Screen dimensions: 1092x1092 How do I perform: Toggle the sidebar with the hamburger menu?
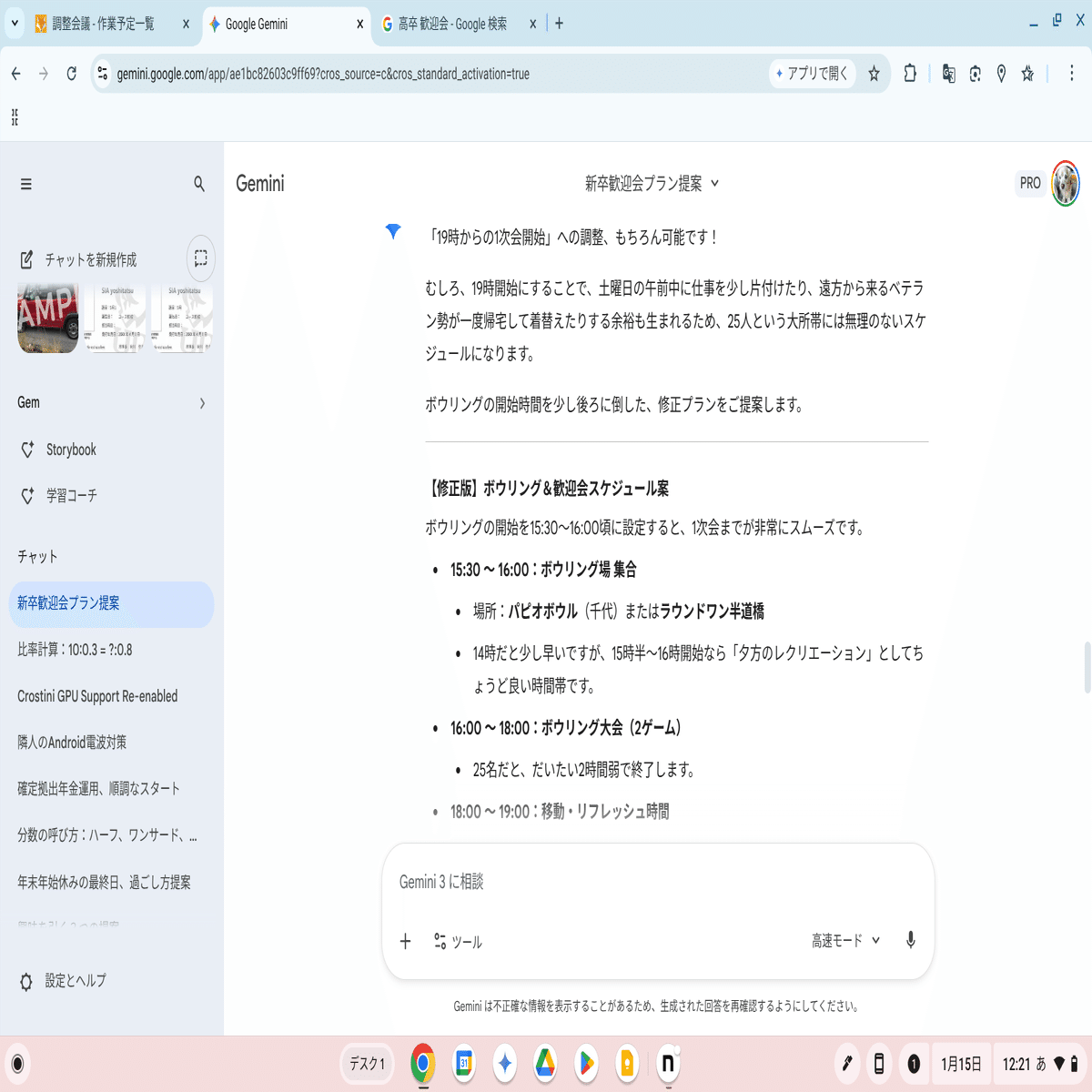pyautogui.click(x=26, y=184)
